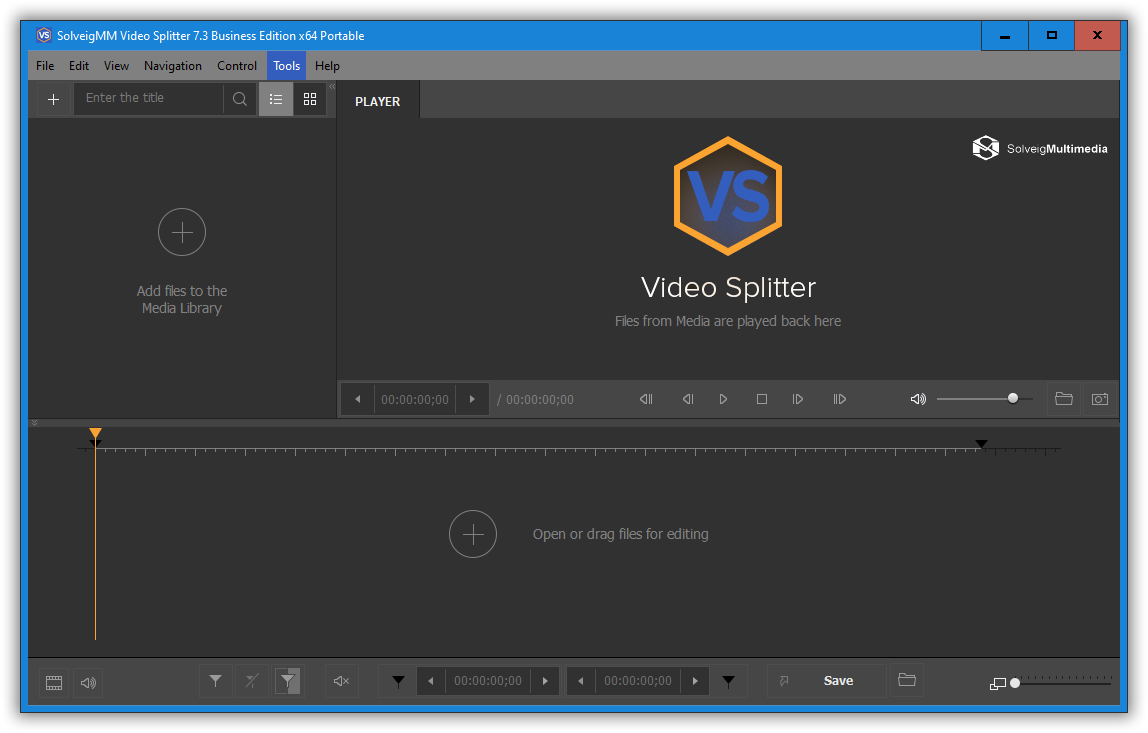This screenshot has height=733, width=1148.
Task: Increase the fragment start time
Action: click(x=545, y=681)
